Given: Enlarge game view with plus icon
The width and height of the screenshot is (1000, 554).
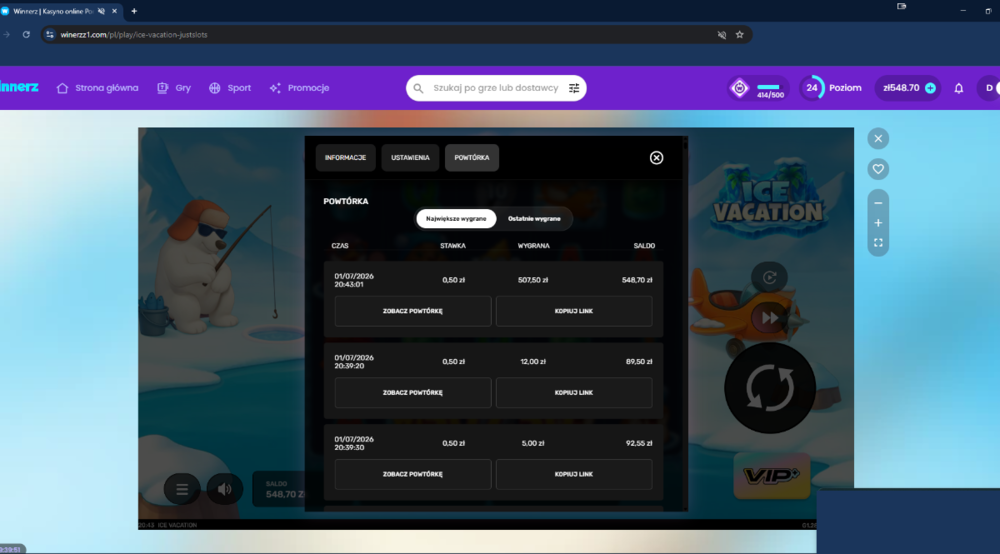Looking at the screenshot, I should [878, 223].
